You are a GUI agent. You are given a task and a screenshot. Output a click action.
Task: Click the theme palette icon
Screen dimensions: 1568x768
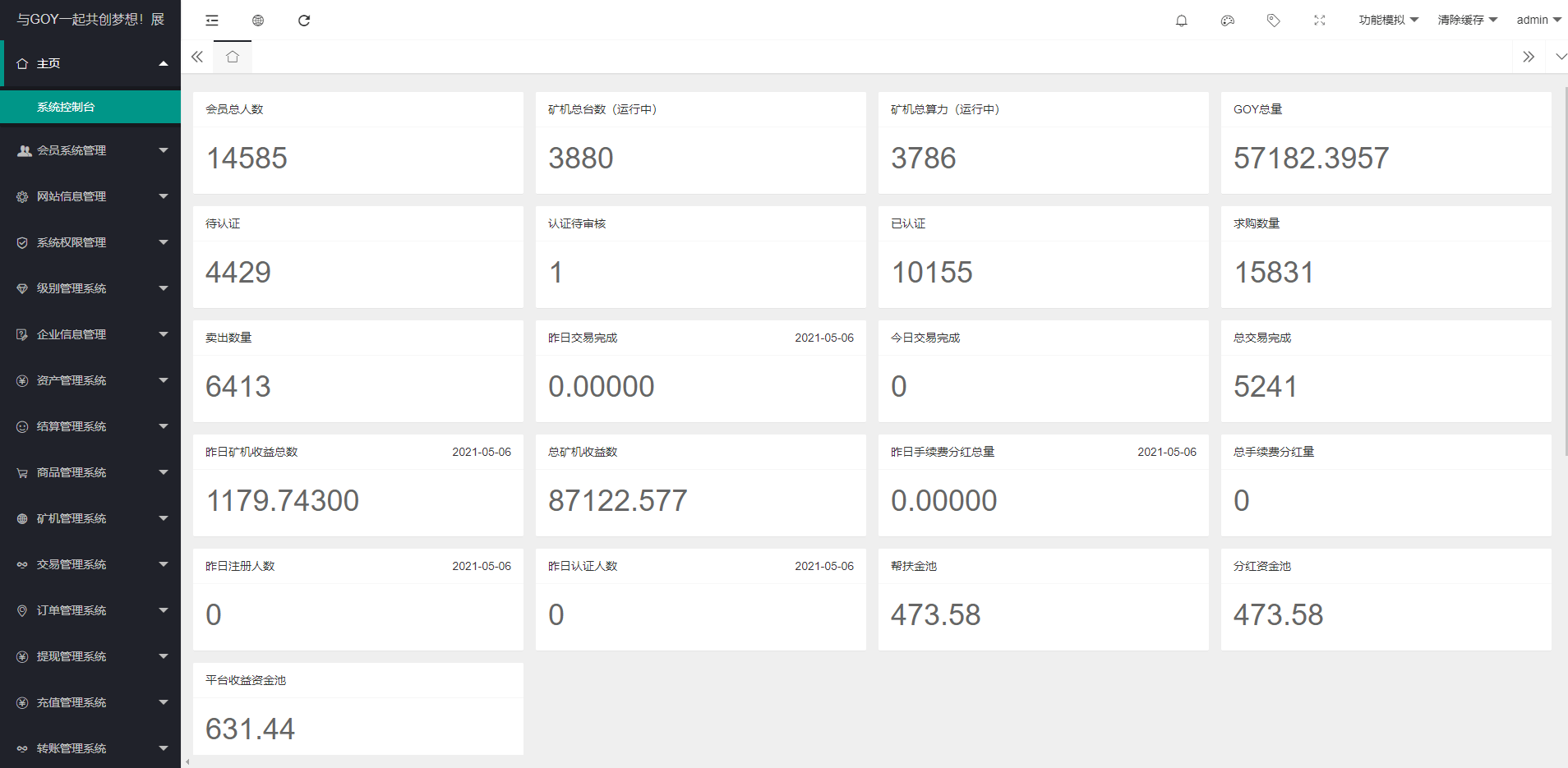(x=1228, y=21)
